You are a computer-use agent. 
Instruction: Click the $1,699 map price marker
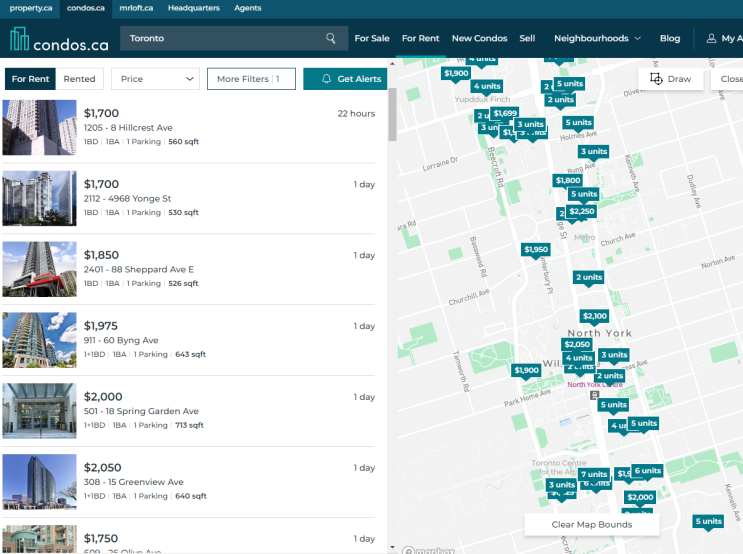click(505, 113)
